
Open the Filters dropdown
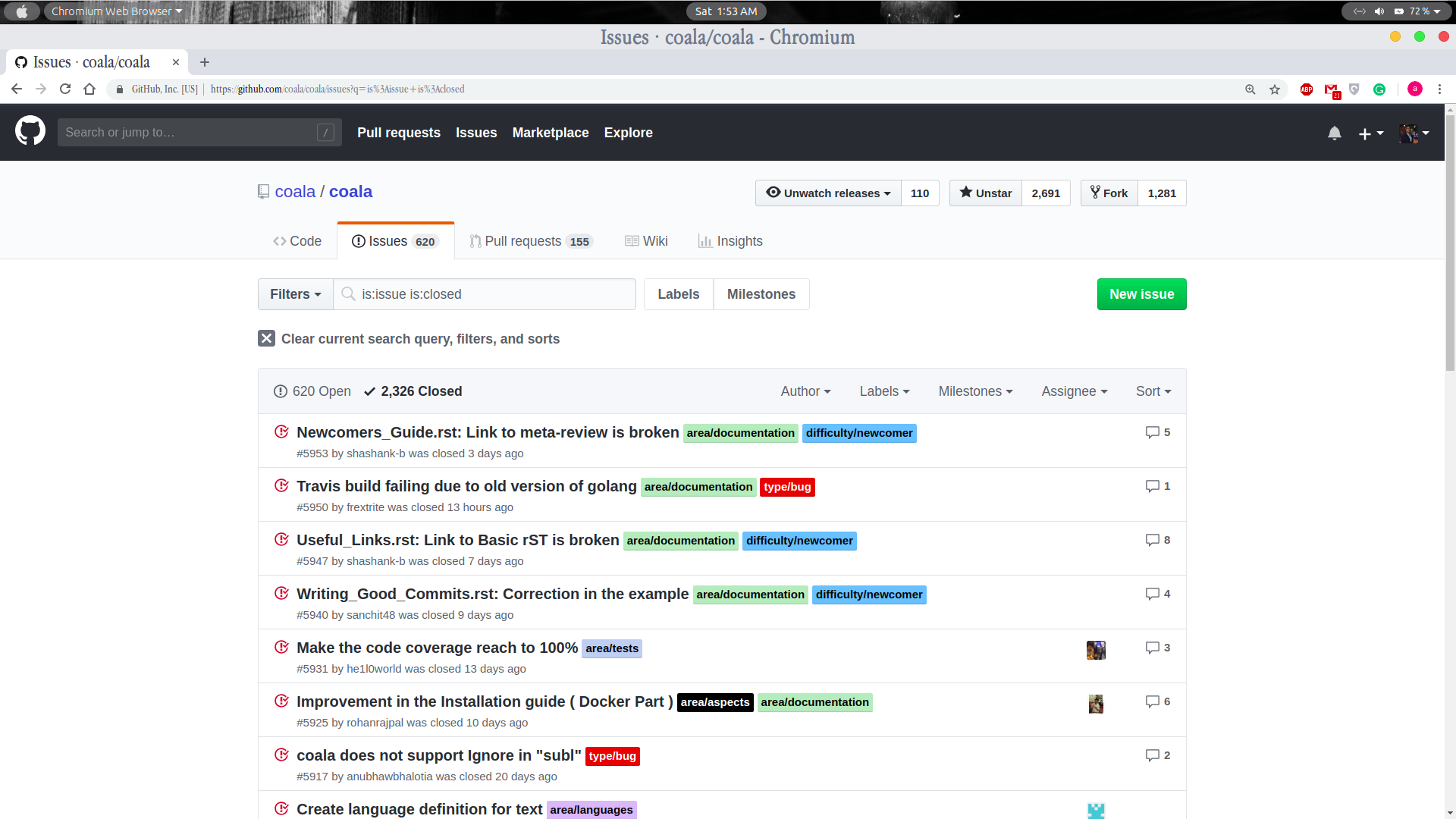tap(295, 294)
